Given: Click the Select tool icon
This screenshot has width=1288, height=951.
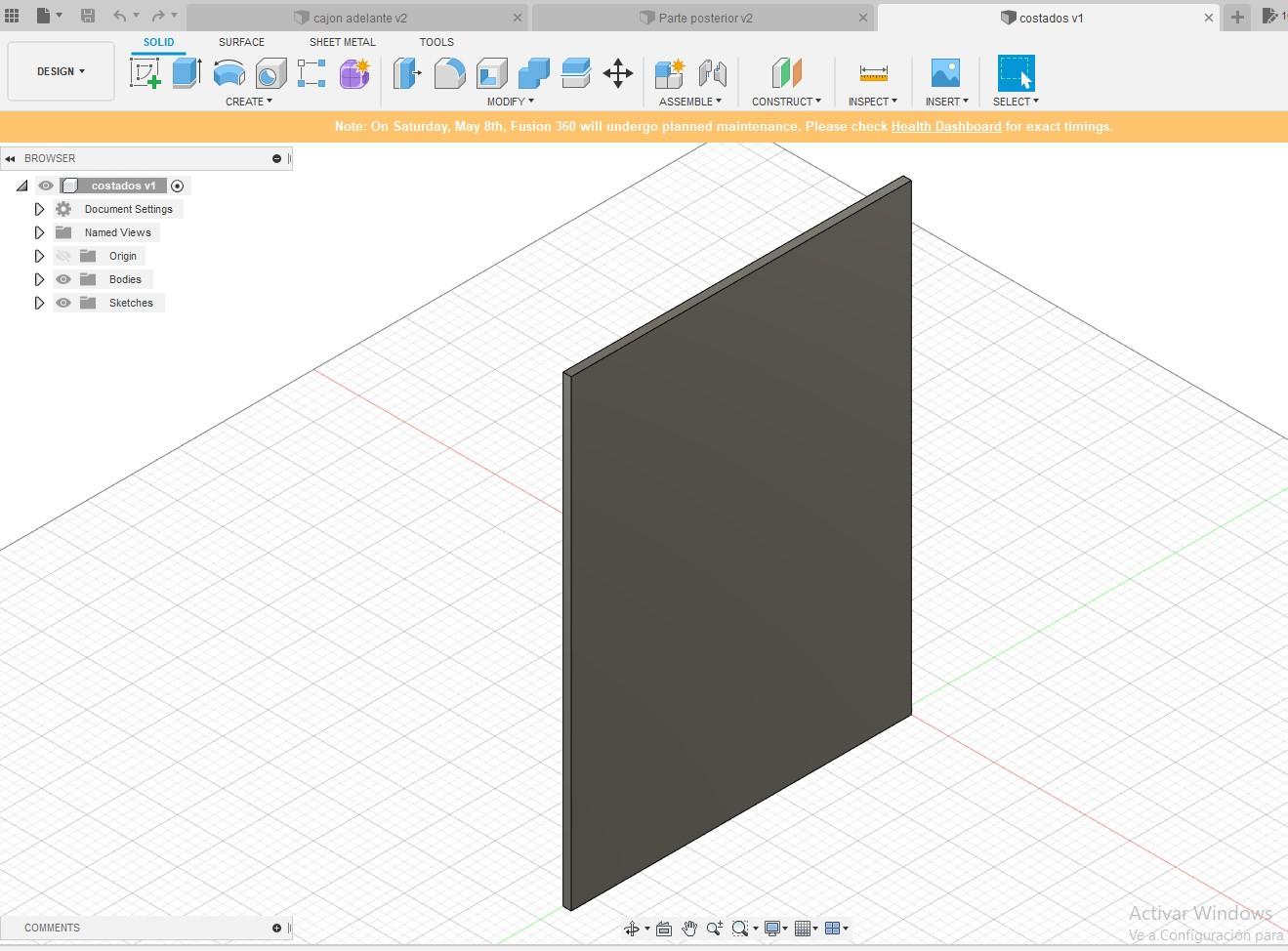Looking at the screenshot, I should coord(1016,73).
